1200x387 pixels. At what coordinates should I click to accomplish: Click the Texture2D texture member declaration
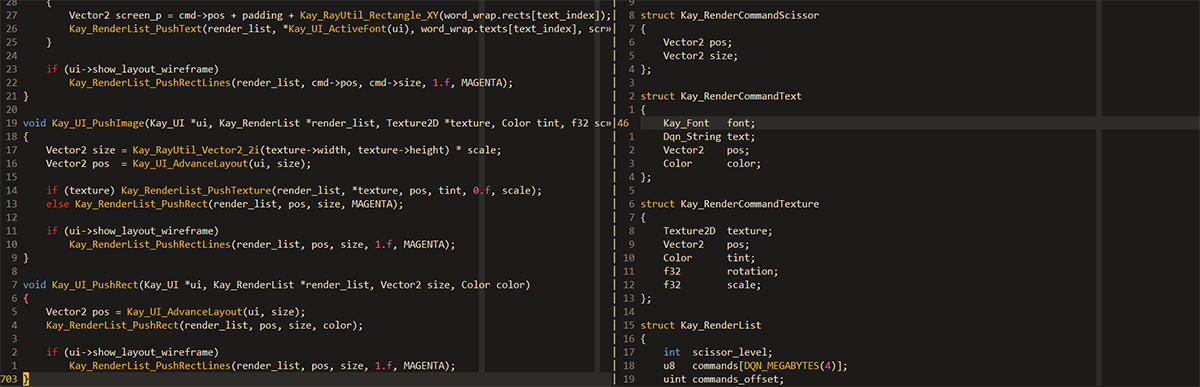pyautogui.click(x=712, y=231)
